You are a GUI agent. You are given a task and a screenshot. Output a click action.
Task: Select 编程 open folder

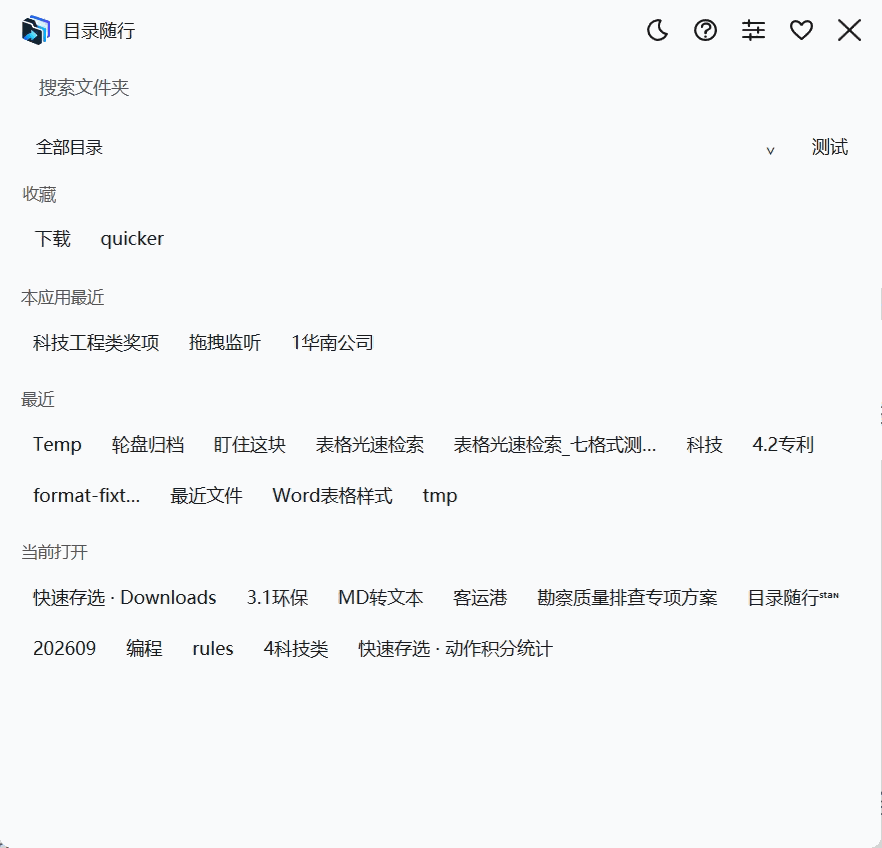(144, 648)
